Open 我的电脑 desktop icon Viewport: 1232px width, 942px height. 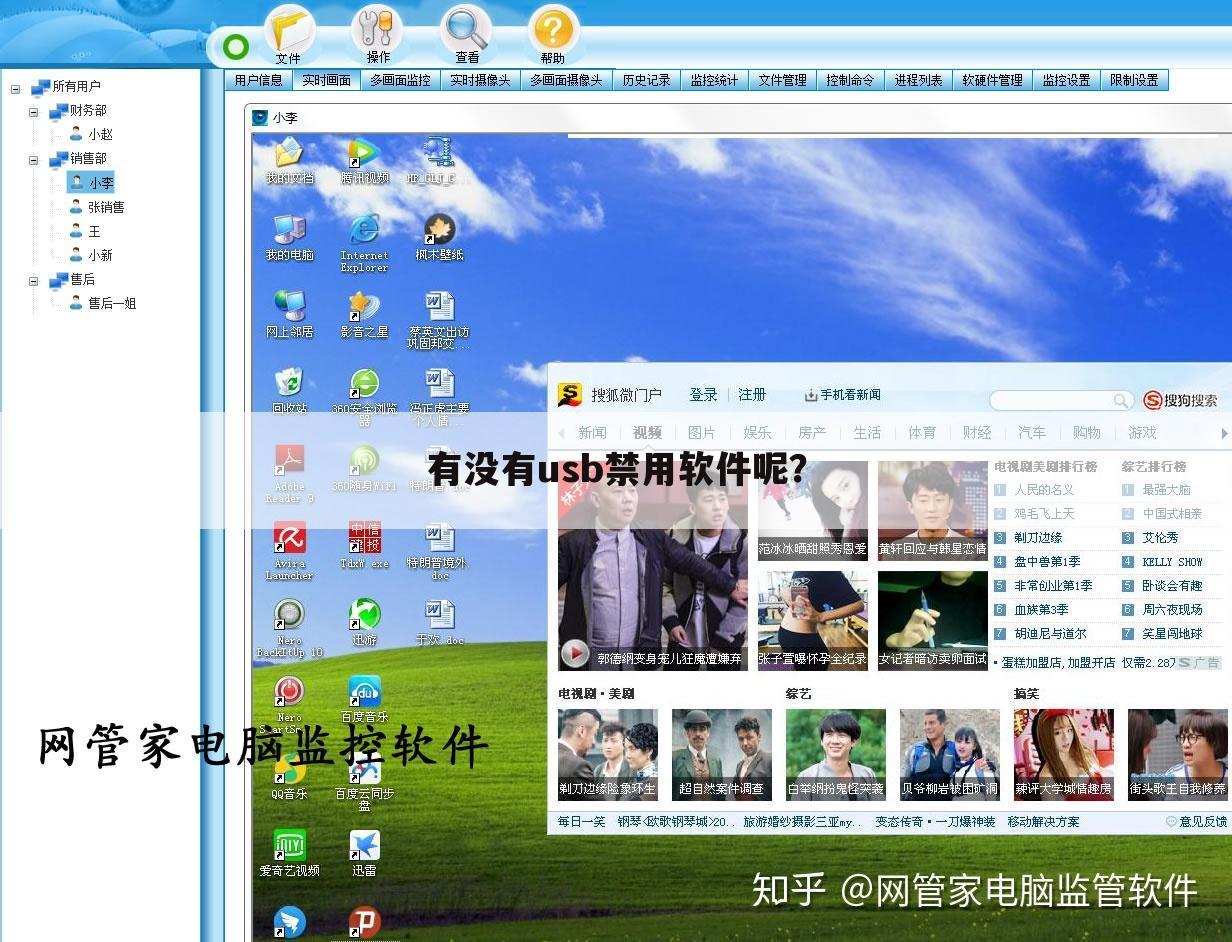coord(289,237)
